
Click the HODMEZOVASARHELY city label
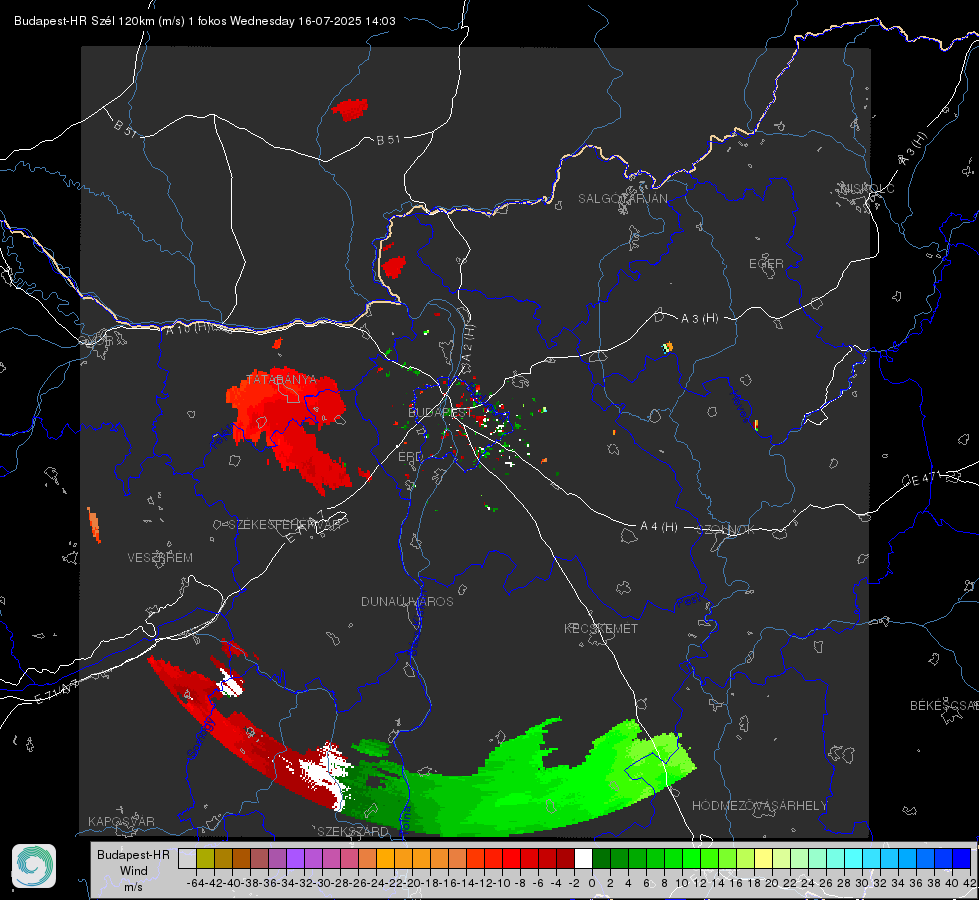[759, 806]
